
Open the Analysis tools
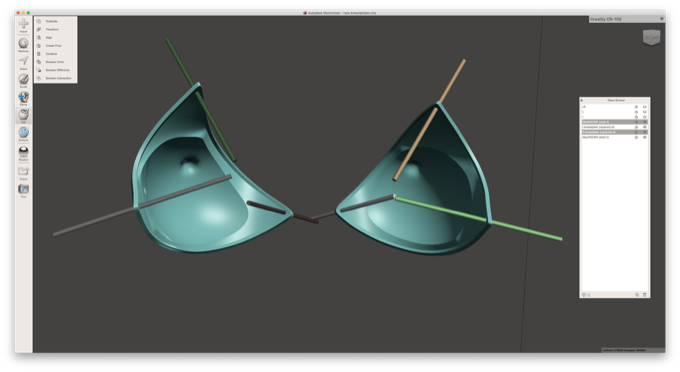(x=23, y=133)
